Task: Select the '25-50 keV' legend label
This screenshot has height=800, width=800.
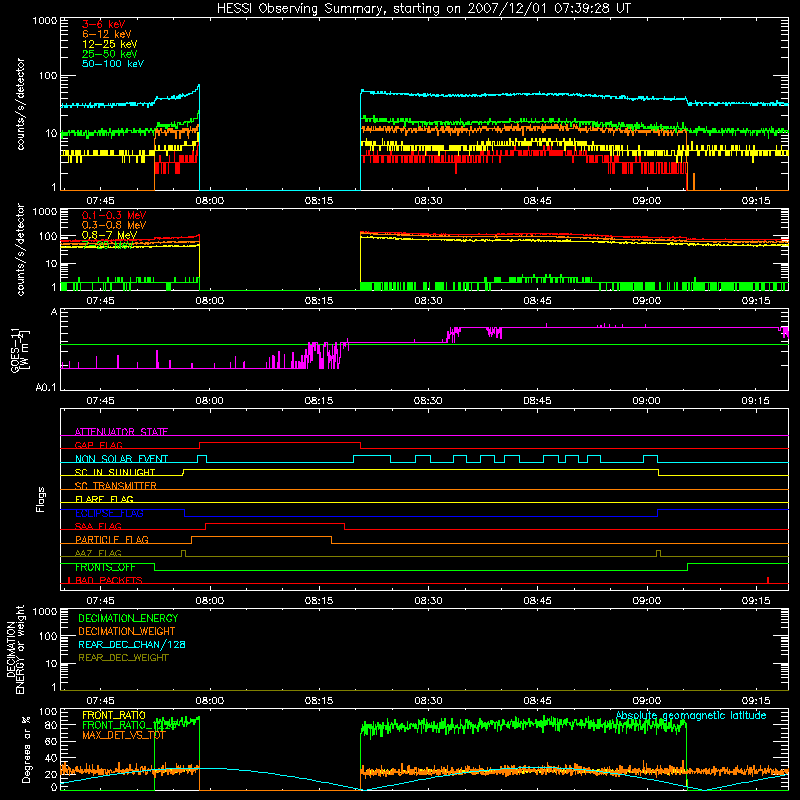Action: click(110, 54)
